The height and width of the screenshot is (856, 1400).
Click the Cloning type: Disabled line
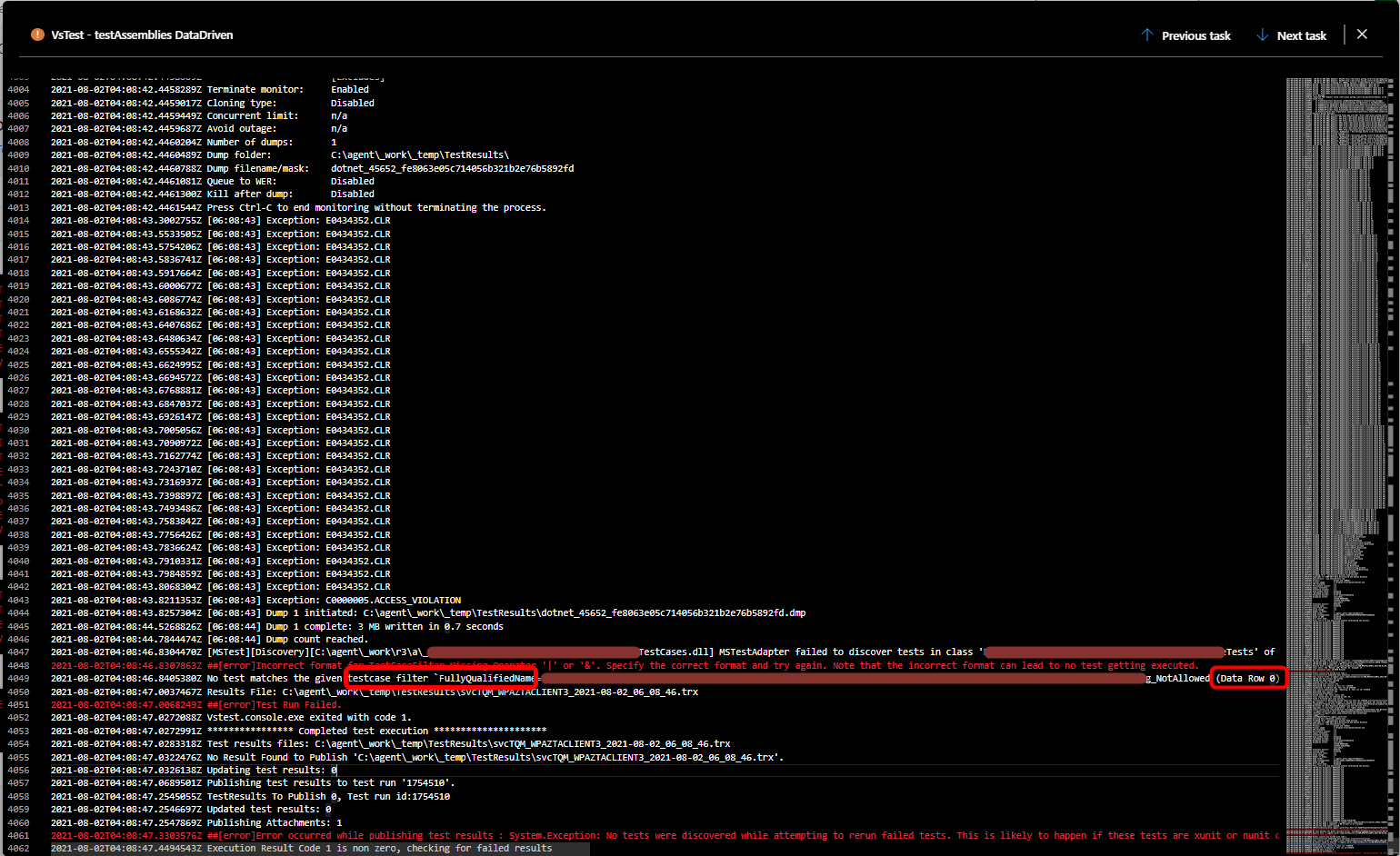point(213,103)
